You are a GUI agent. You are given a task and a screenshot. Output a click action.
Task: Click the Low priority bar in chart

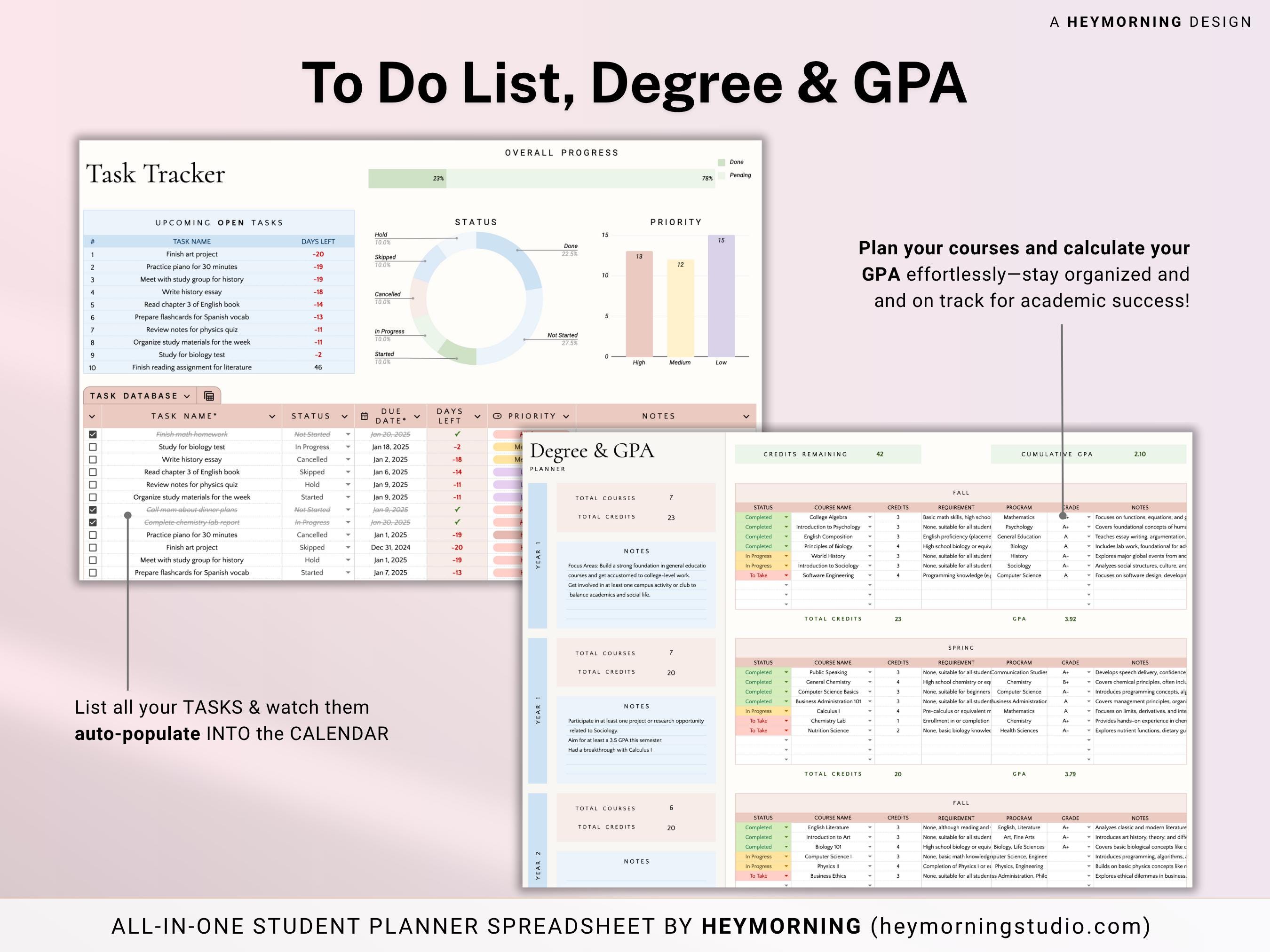(721, 296)
